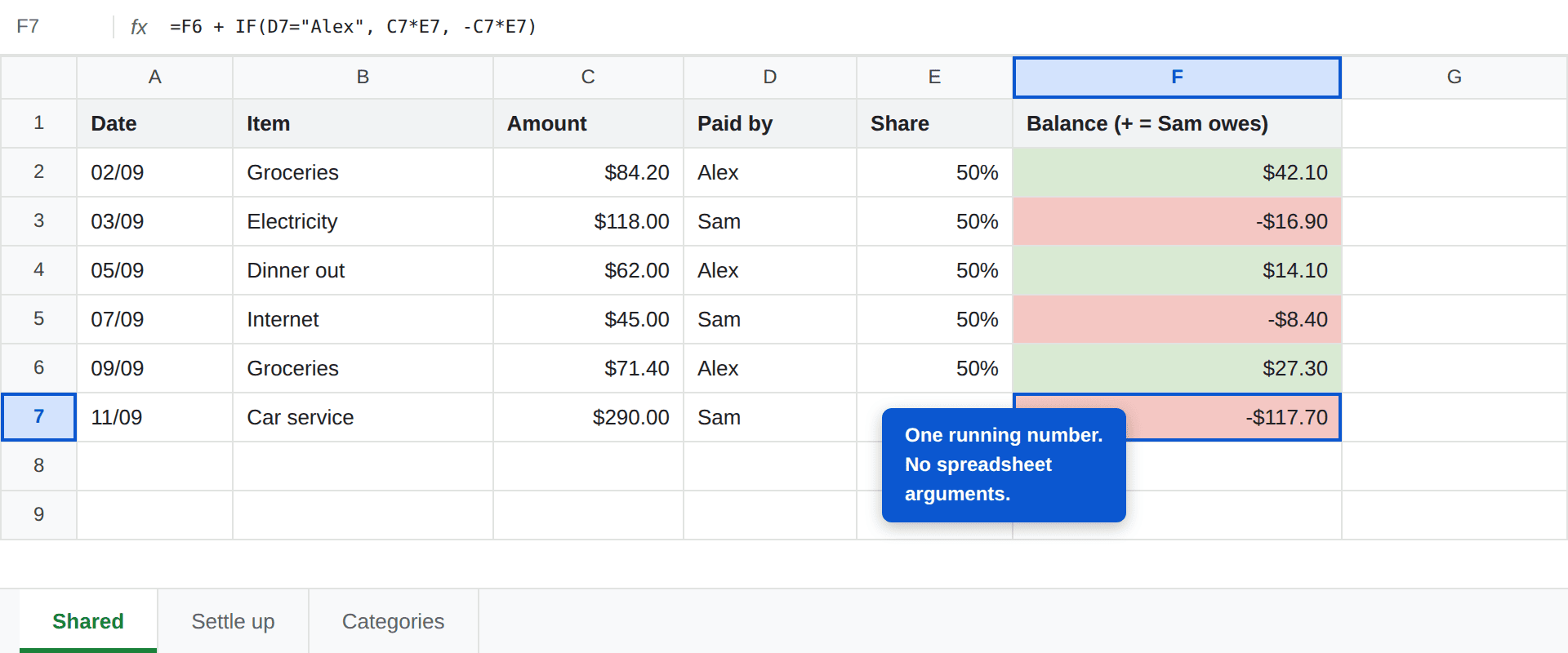1568x653 pixels.
Task: Select column D header
Action: 770,77
